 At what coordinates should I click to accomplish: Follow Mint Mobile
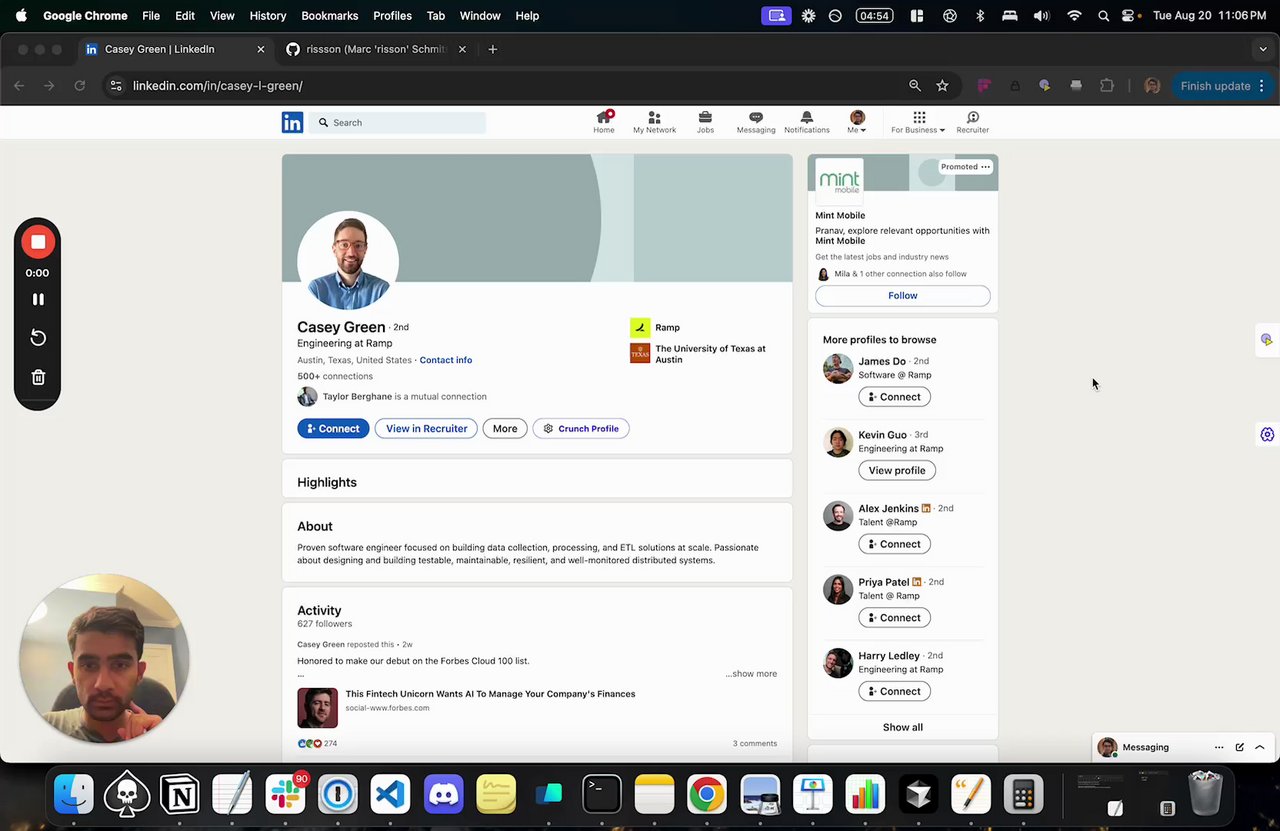pos(903,295)
